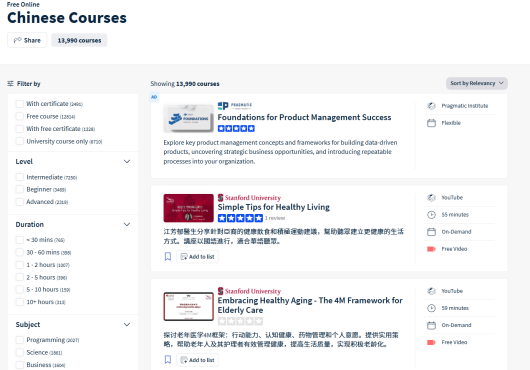Click the bookmark icon for Embracing Healthy Aging course
530x370 pixels.
pyautogui.click(x=168, y=360)
